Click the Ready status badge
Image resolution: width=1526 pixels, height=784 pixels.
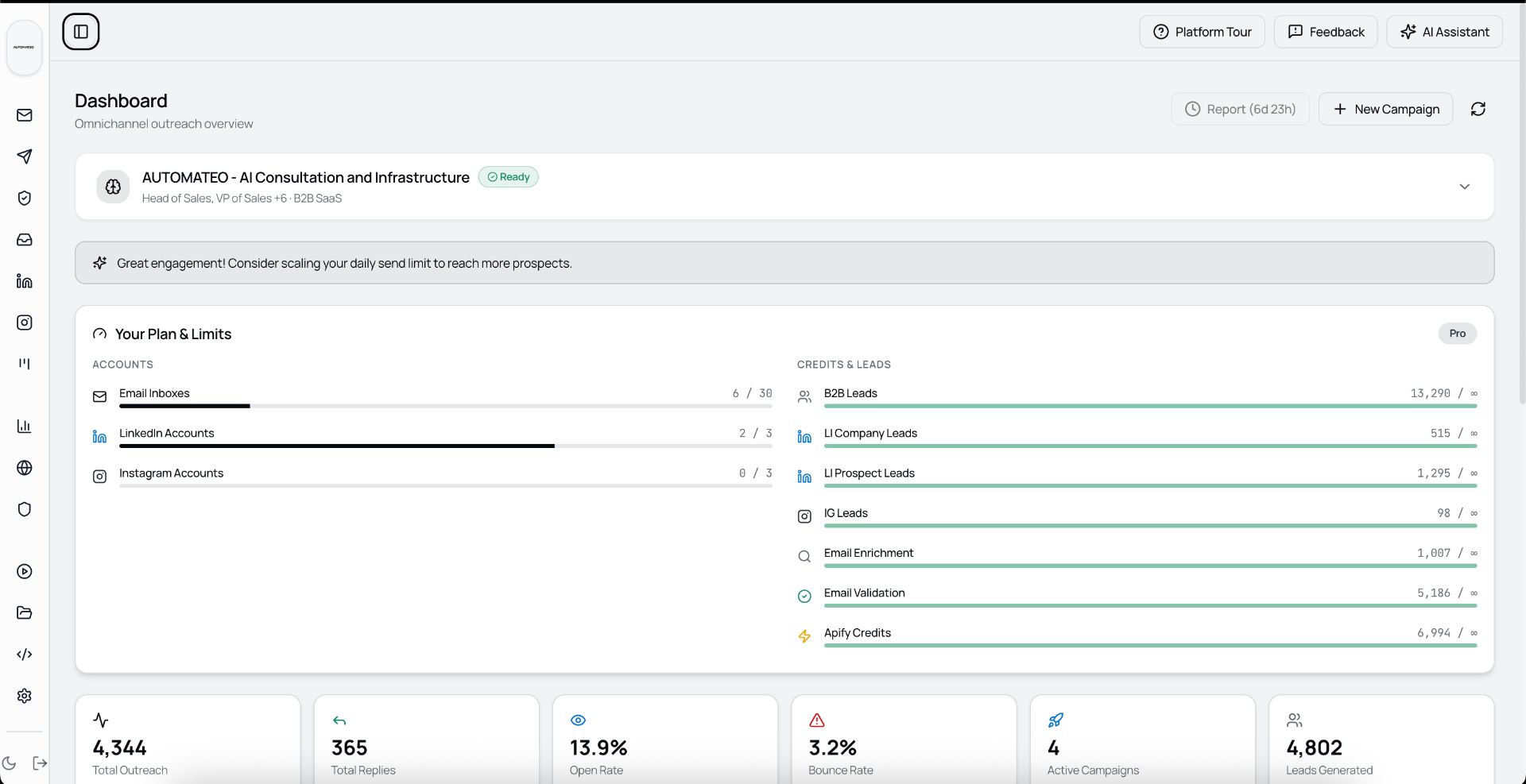click(x=509, y=177)
